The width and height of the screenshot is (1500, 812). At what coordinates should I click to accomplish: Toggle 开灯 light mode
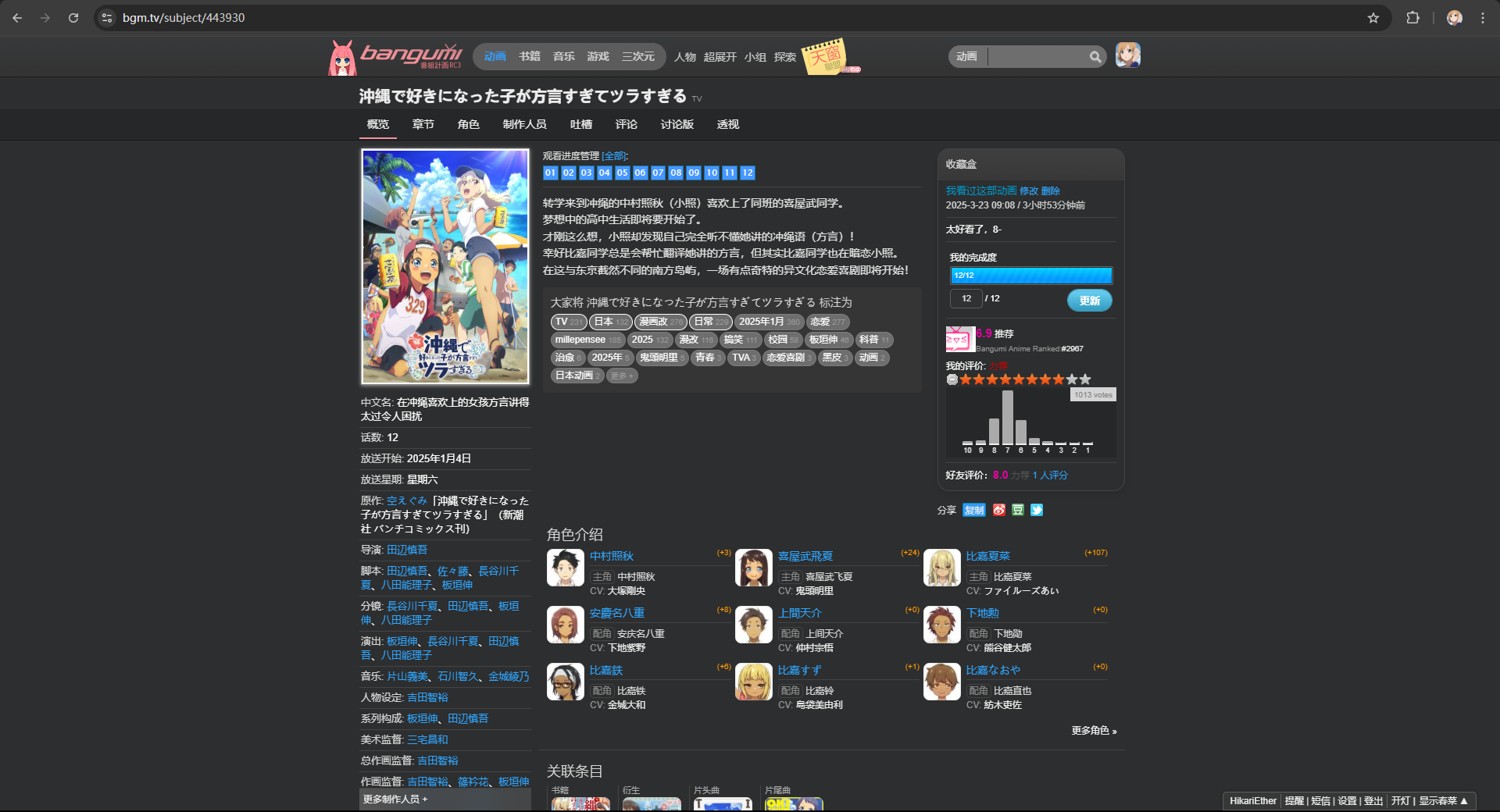pos(1400,801)
